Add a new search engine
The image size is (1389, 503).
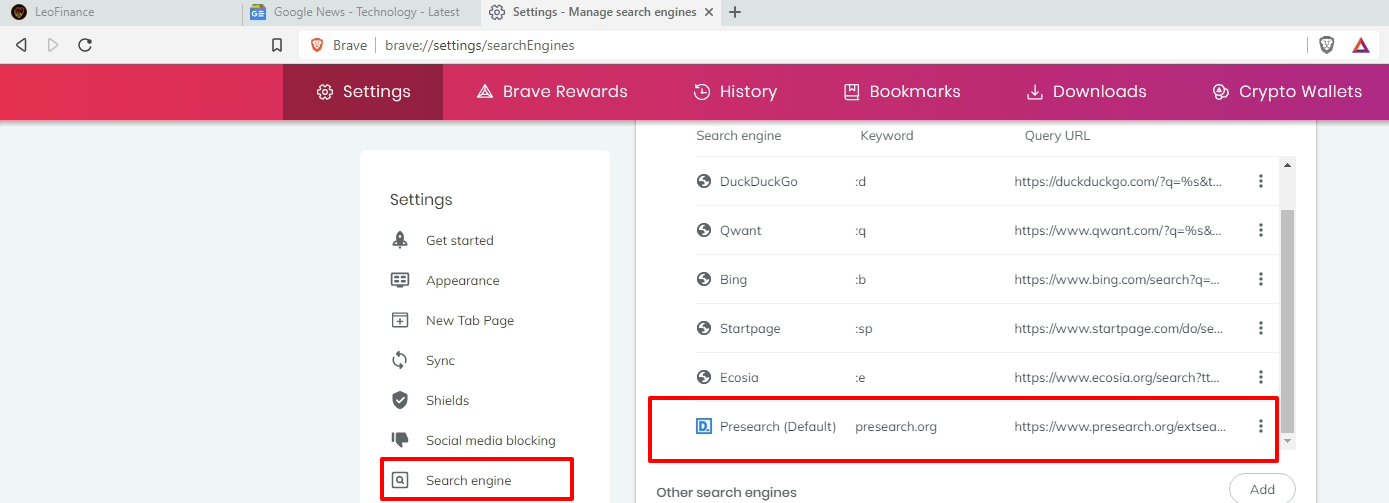pyautogui.click(x=1262, y=489)
